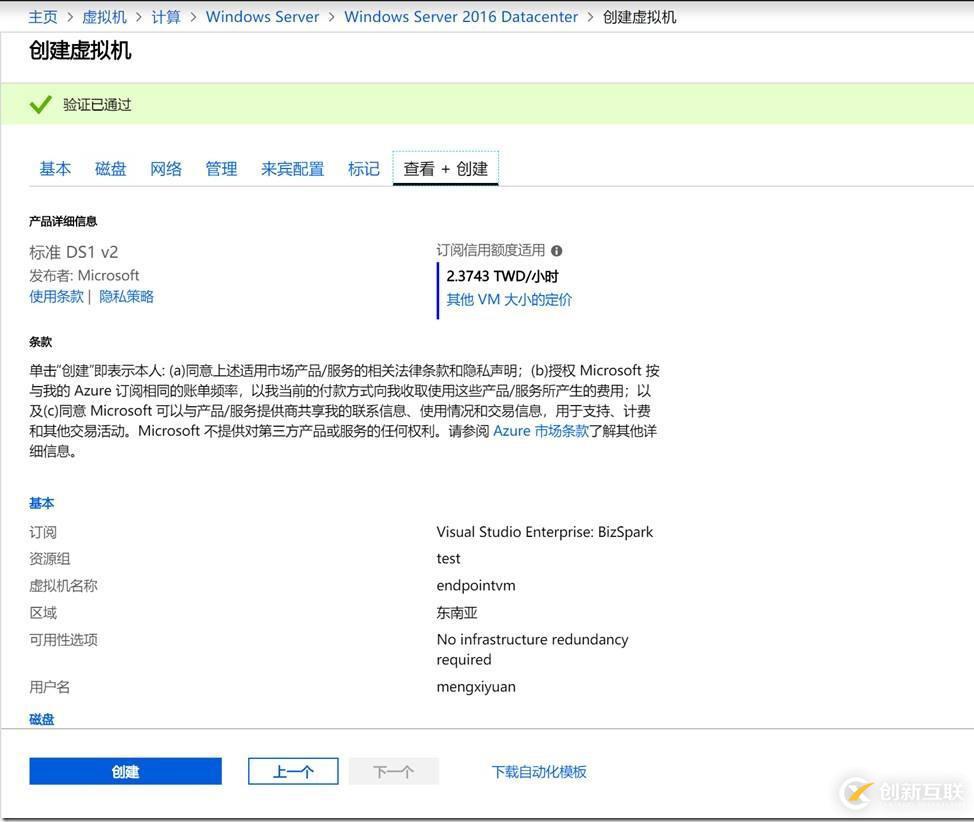This screenshot has height=822, width=974.
Task: Click the blue 创建 button
Action: 125,771
